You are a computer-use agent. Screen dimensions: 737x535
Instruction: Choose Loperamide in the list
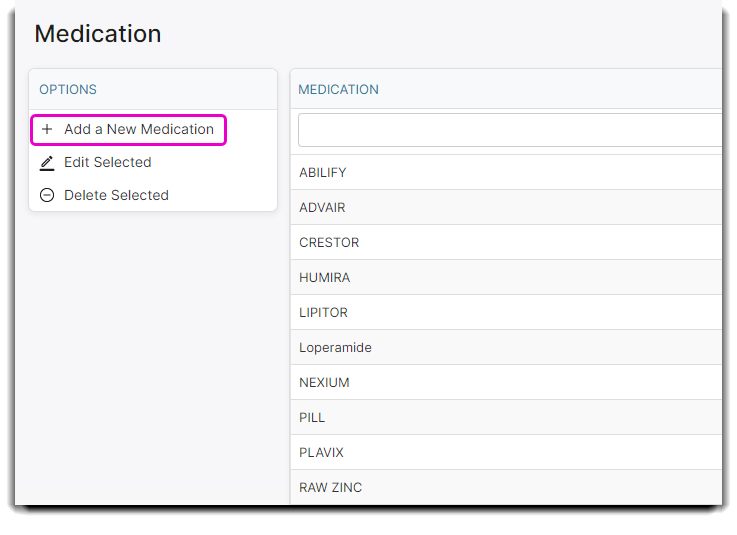[x=335, y=348]
